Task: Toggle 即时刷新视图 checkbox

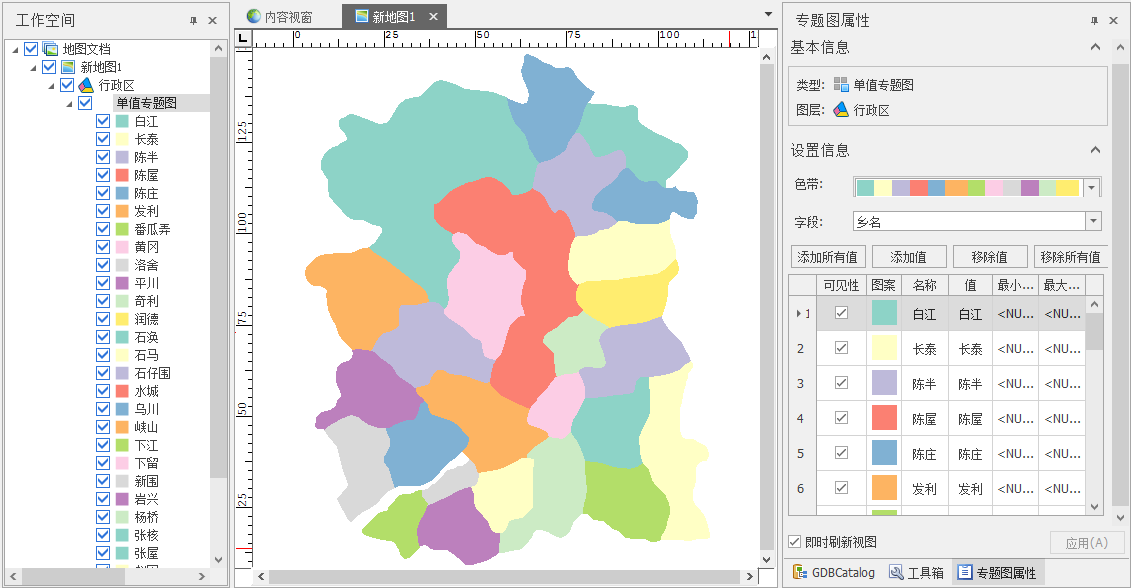Action: pos(795,542)
